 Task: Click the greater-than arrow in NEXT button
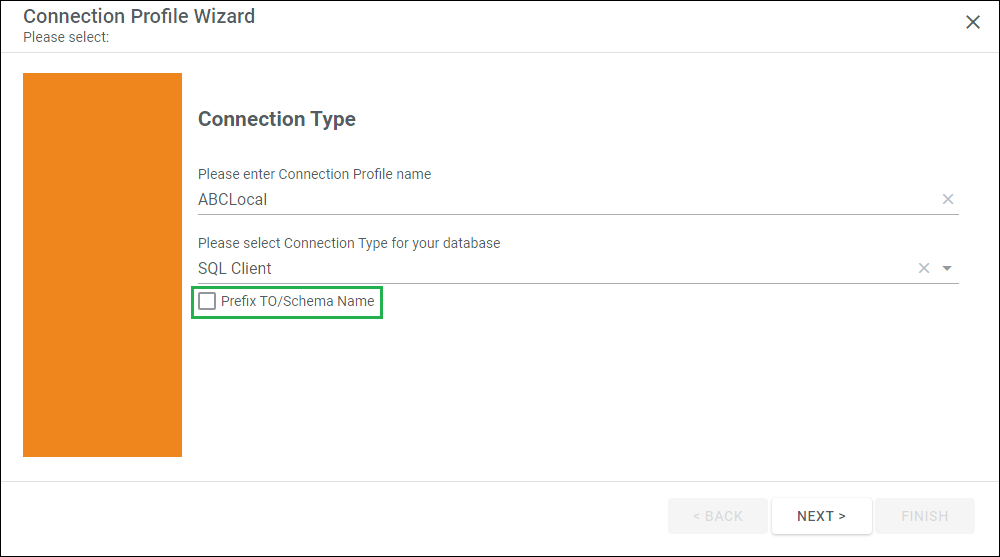(842, 516)
